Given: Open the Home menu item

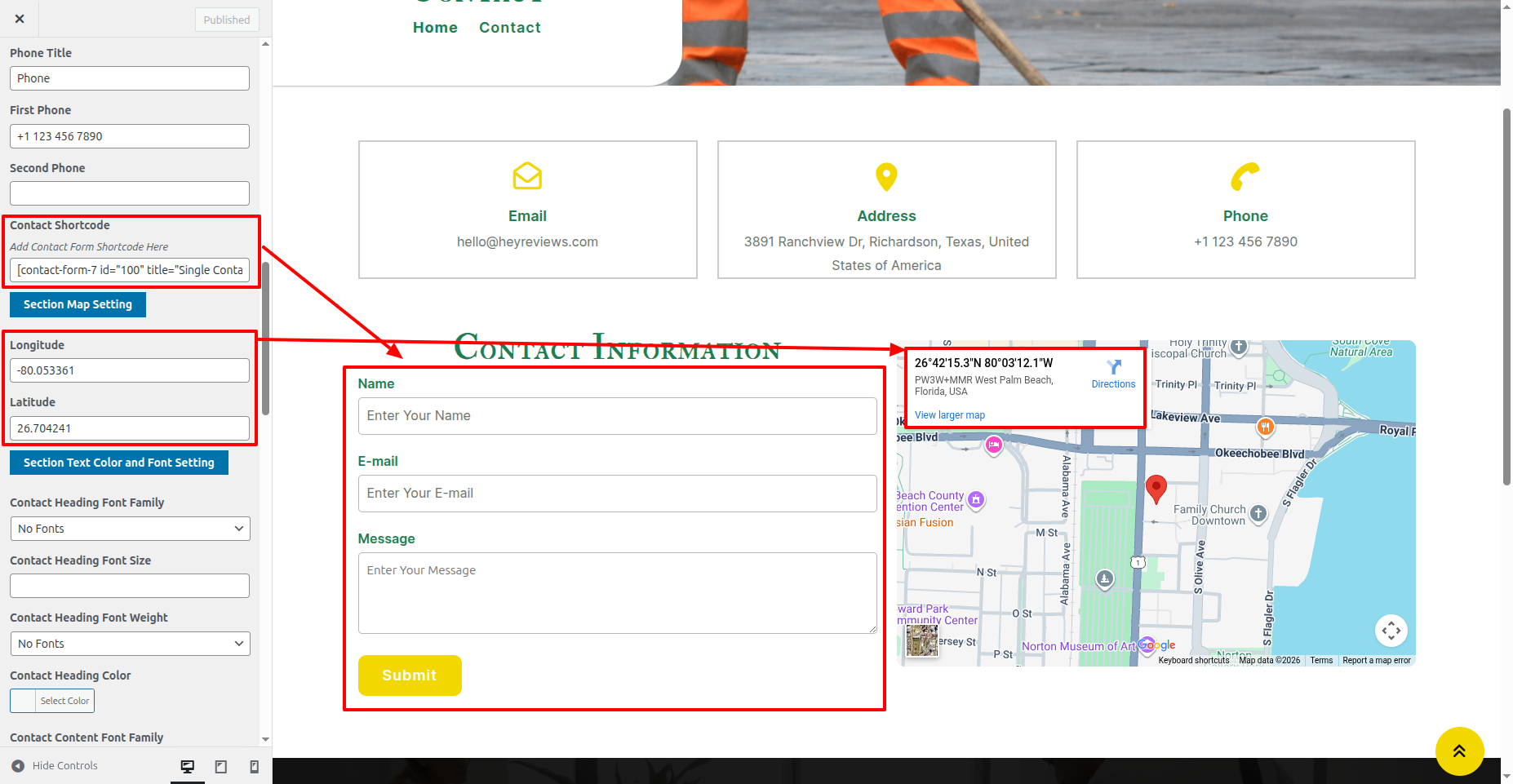Looking at the screenshot, I should pyautogui.click(x=435, y=28).
